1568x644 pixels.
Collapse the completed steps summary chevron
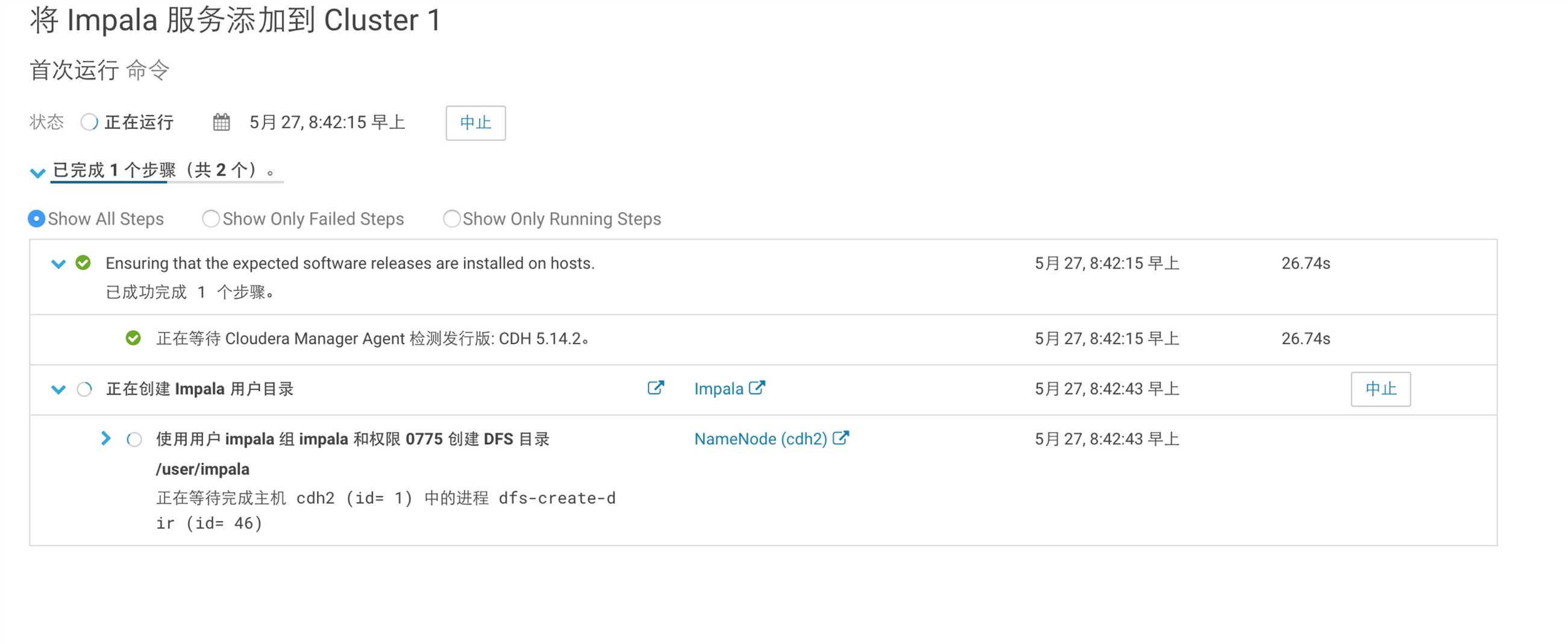(38, 173)
